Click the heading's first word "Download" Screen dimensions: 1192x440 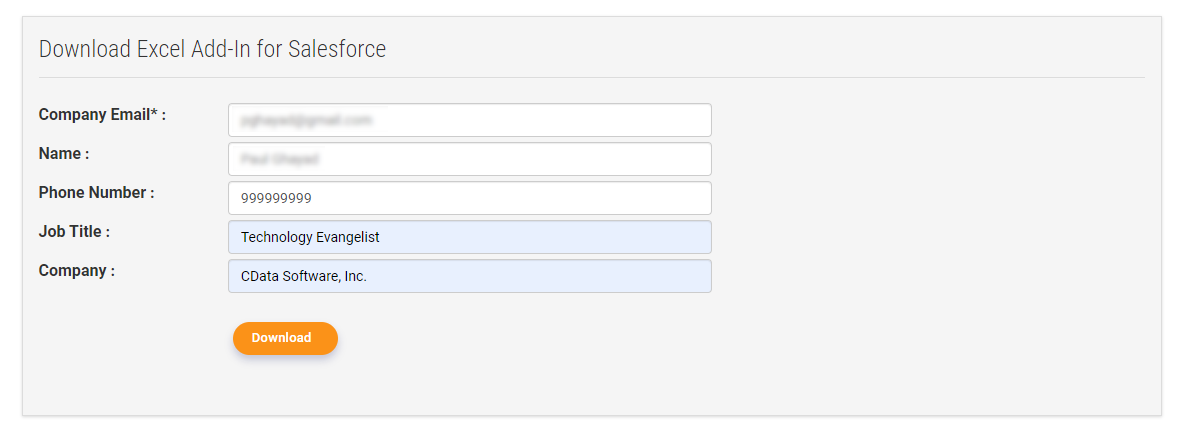tap(84, 49)
